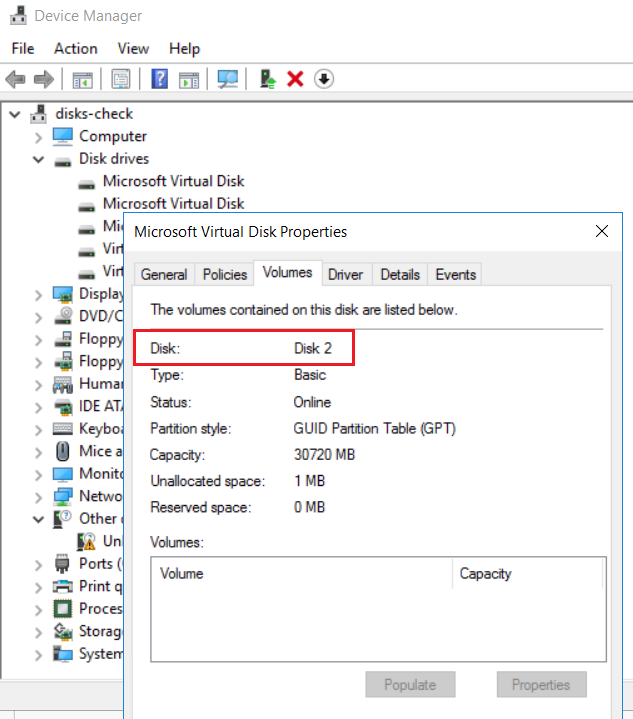Click the Mice category mouse icon

(x=62, y=451)
